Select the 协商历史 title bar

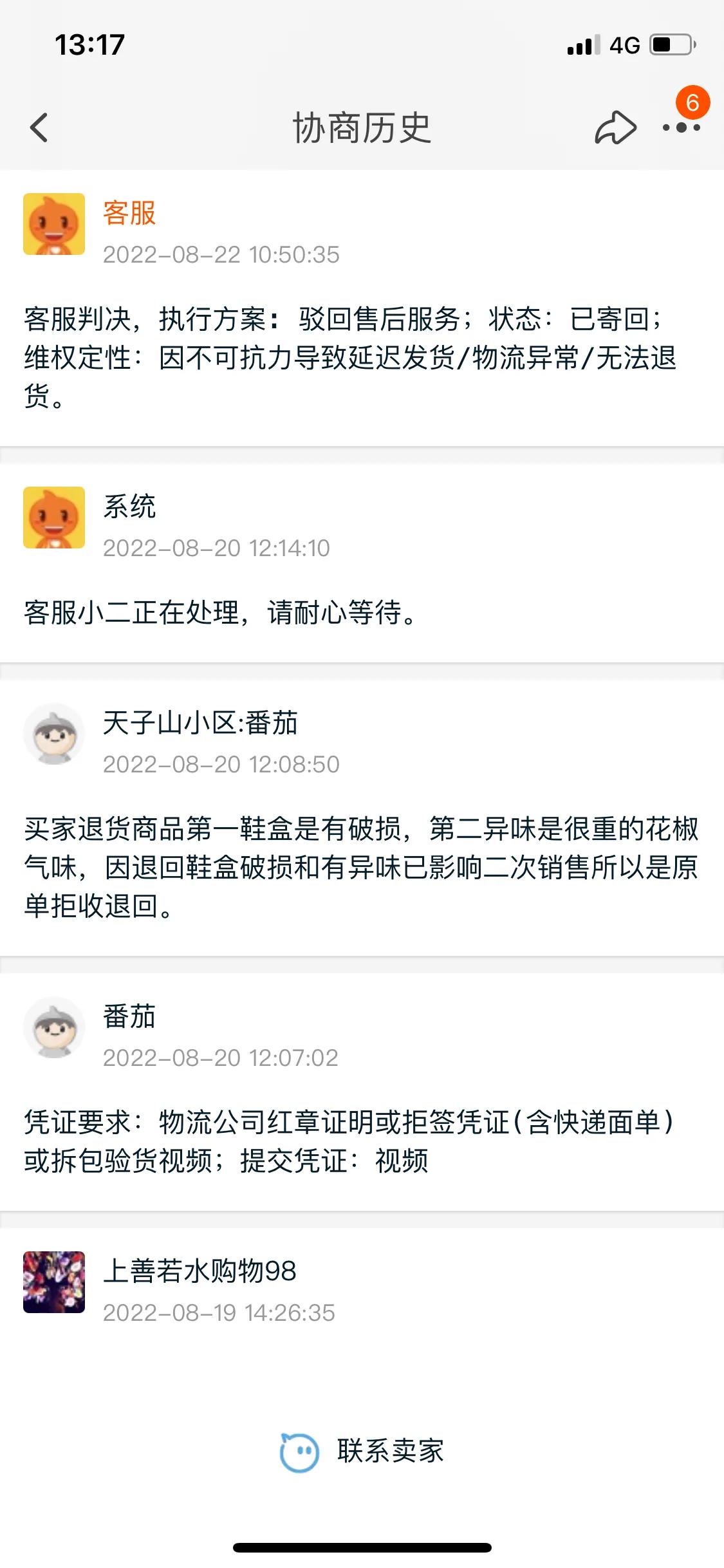pyautogui.click(x=362, y=127)
